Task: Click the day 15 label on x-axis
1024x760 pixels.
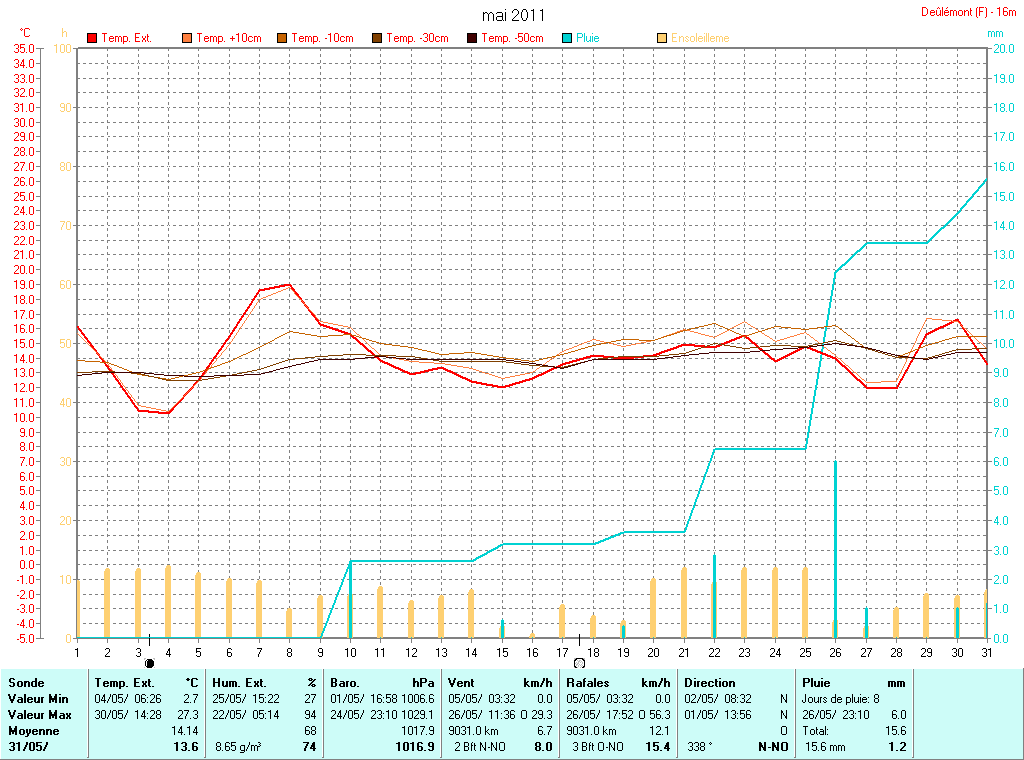Action: point(502,652)
